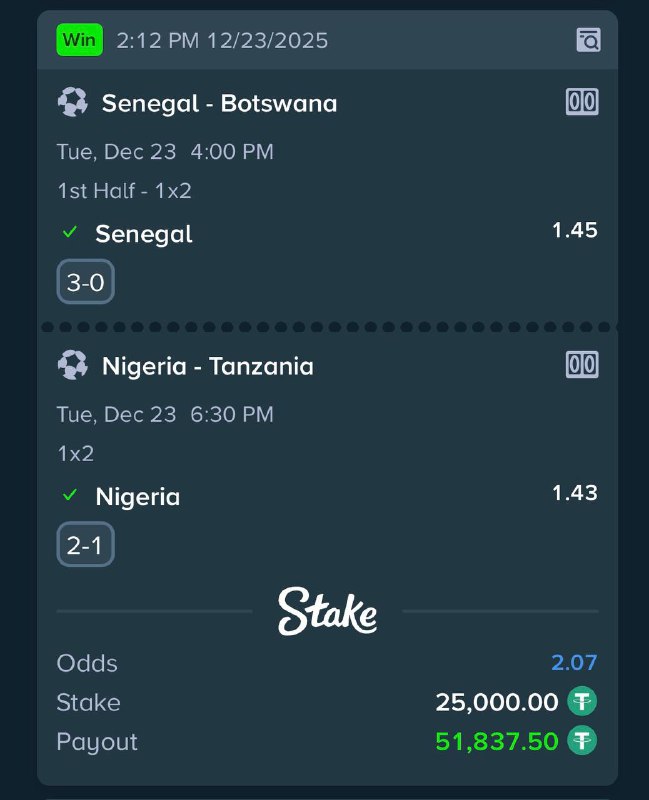Click the green Win status badge
The height and width of the screenshot is (800, 649).
point(77,40)
